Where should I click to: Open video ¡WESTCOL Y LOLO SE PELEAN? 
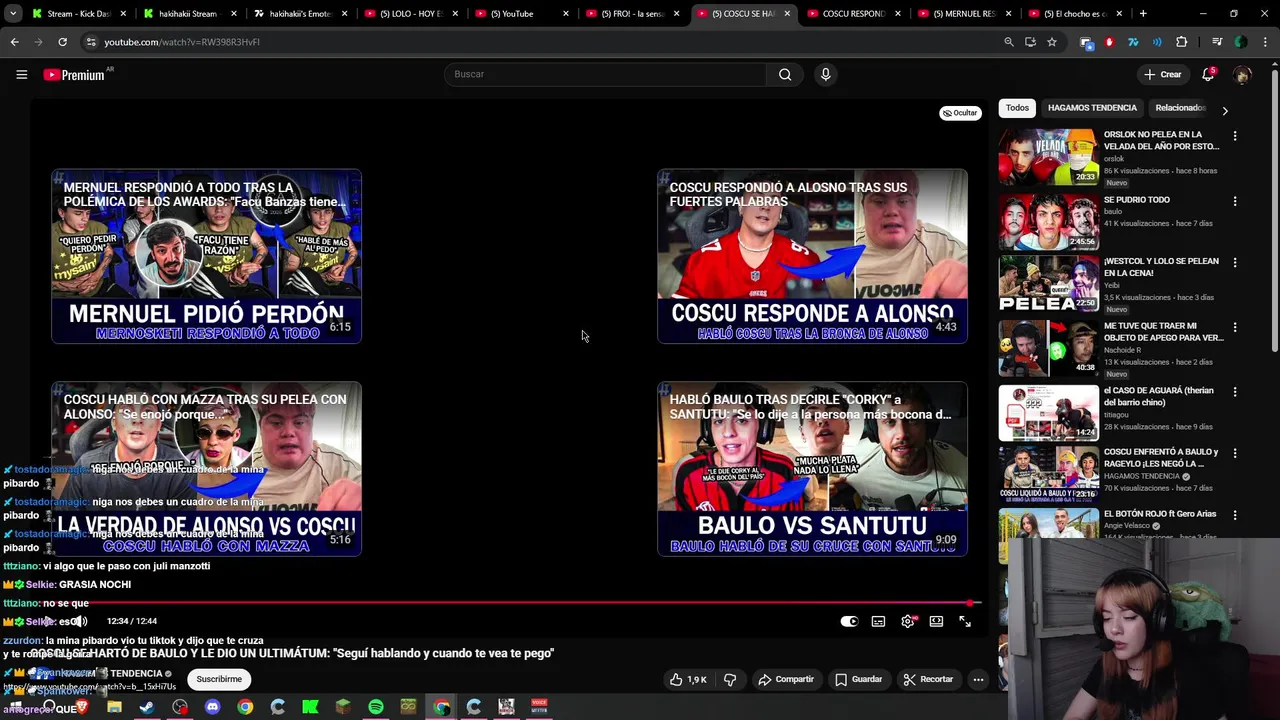pyautogui.click(x=1161, y=267)
